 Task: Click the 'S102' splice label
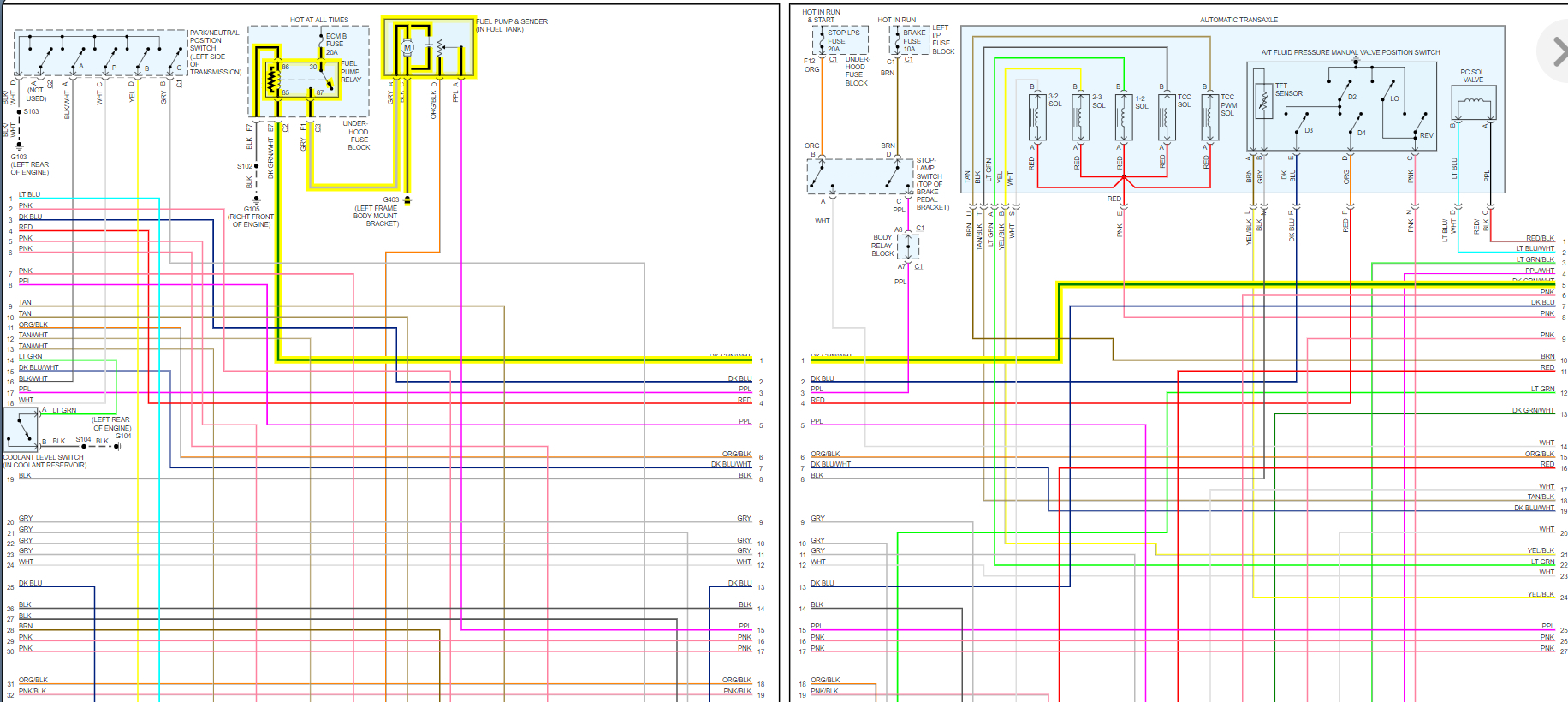click(x=245, y=166)
